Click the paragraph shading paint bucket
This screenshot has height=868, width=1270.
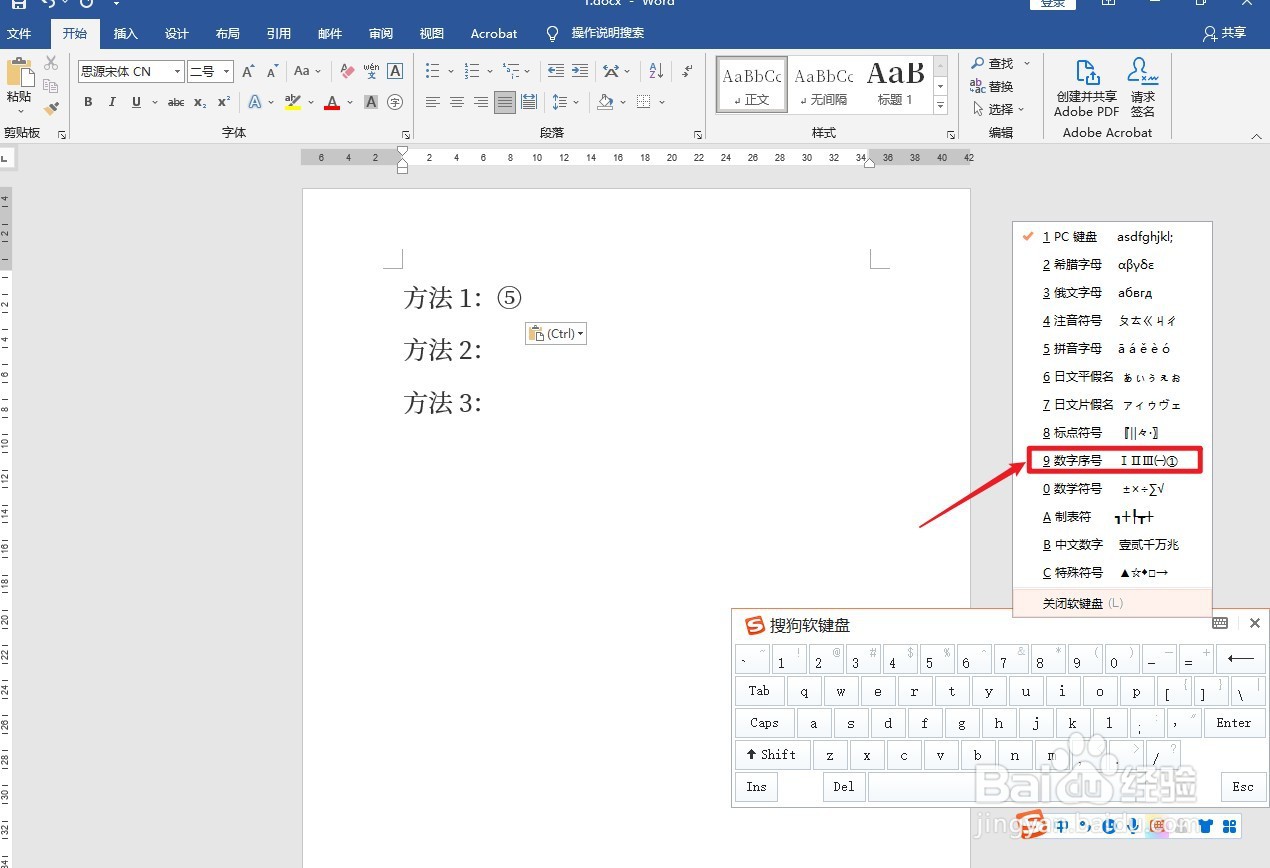point(604,102)
